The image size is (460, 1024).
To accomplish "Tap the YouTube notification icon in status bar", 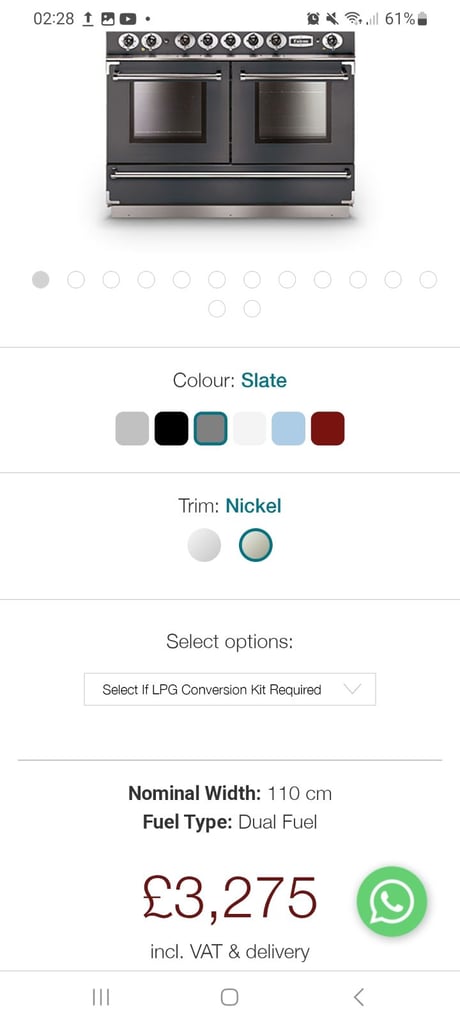I will click(127, 19).
